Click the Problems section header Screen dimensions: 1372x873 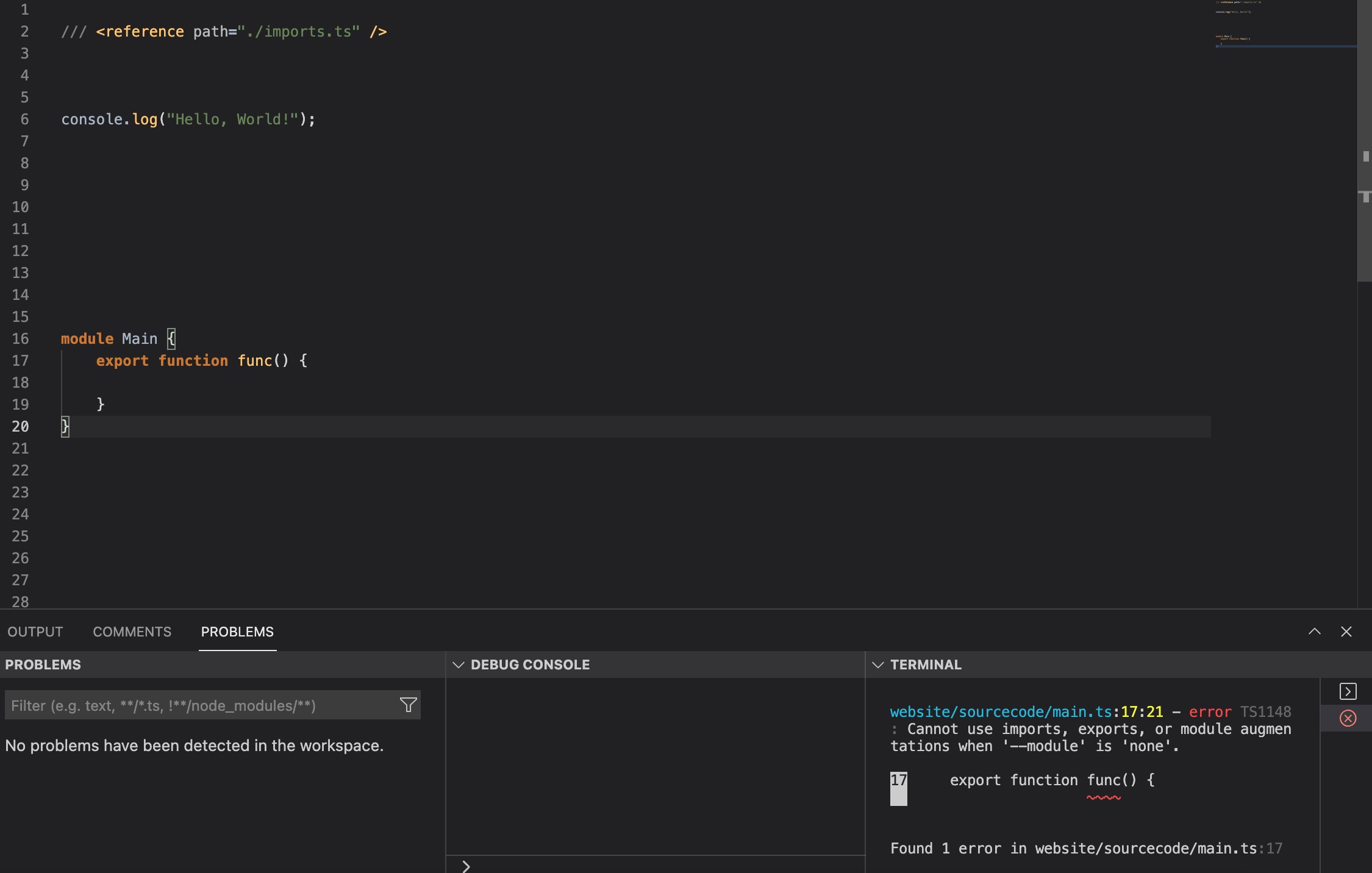pos(223,665)
